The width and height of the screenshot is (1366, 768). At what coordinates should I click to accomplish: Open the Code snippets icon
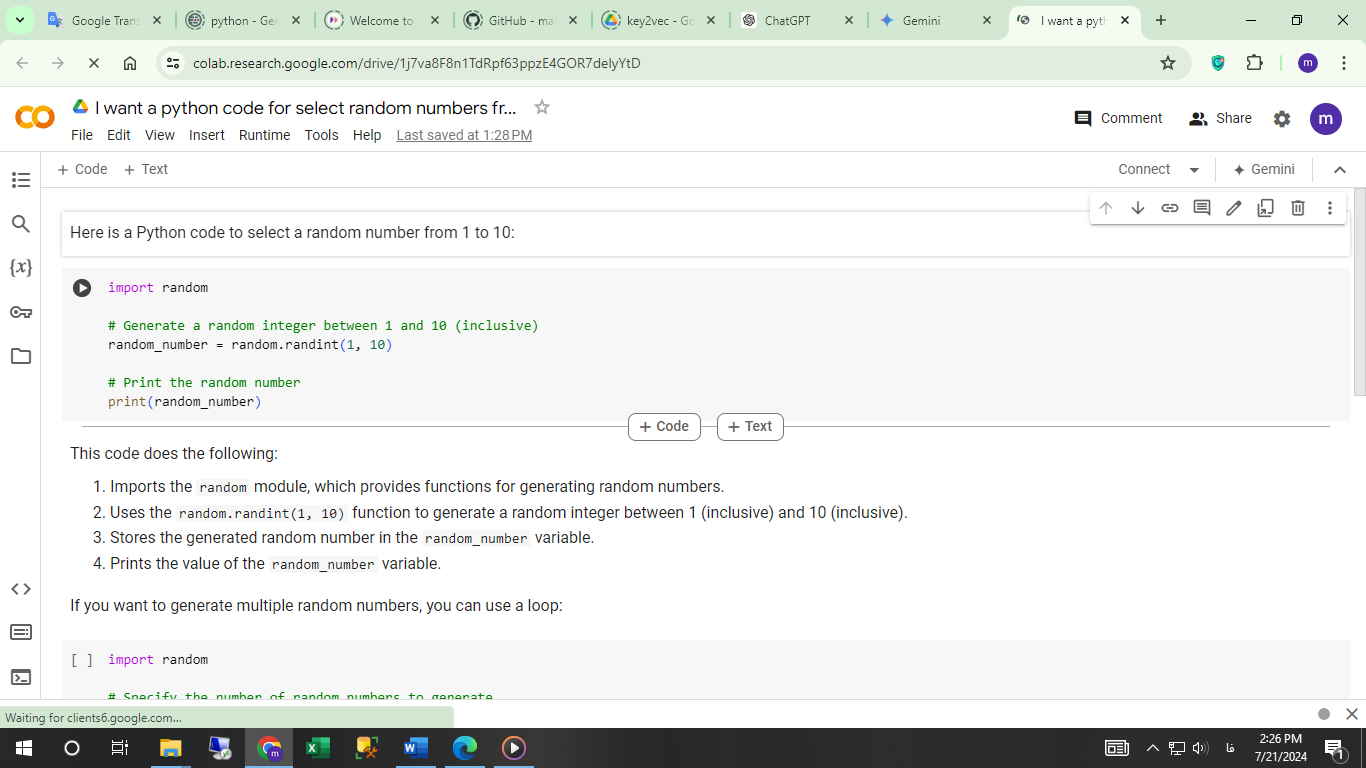(x=20, y=589)
